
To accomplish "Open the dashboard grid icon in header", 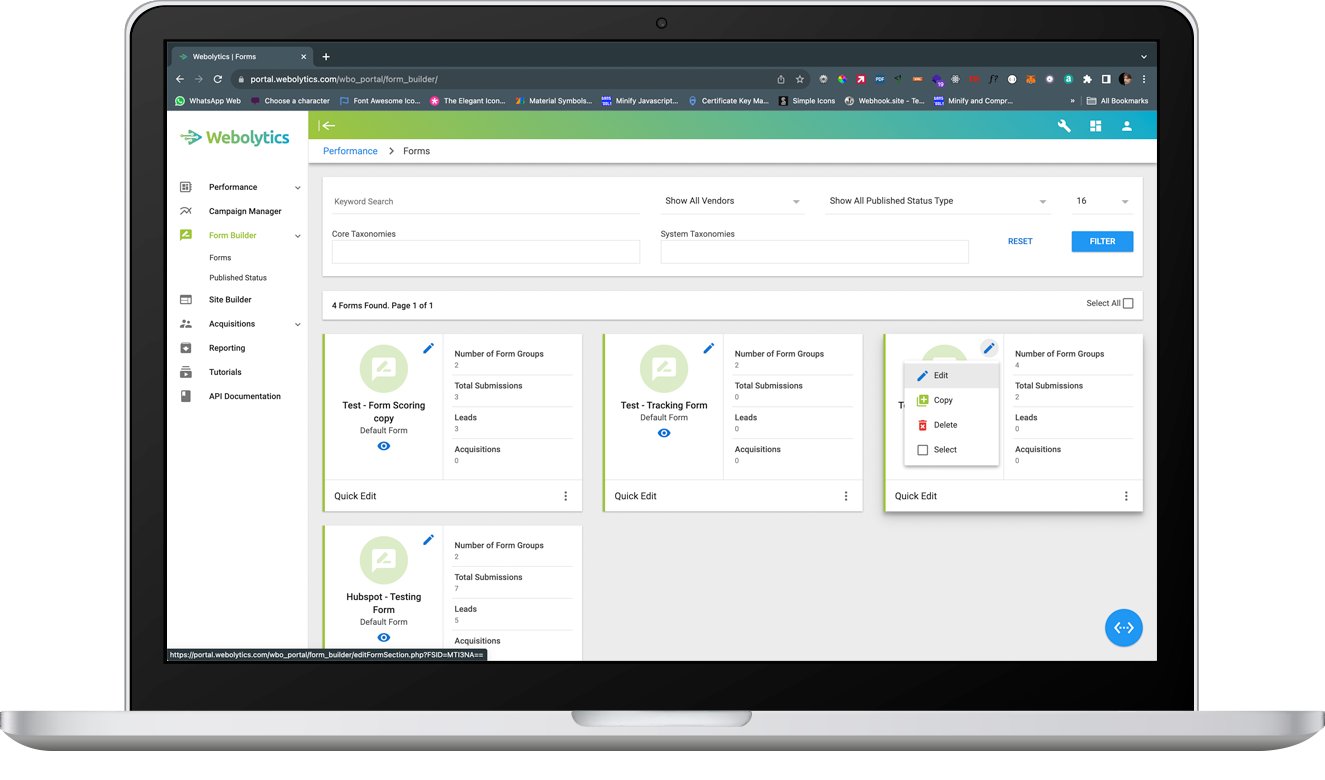I will (1095, 126).
